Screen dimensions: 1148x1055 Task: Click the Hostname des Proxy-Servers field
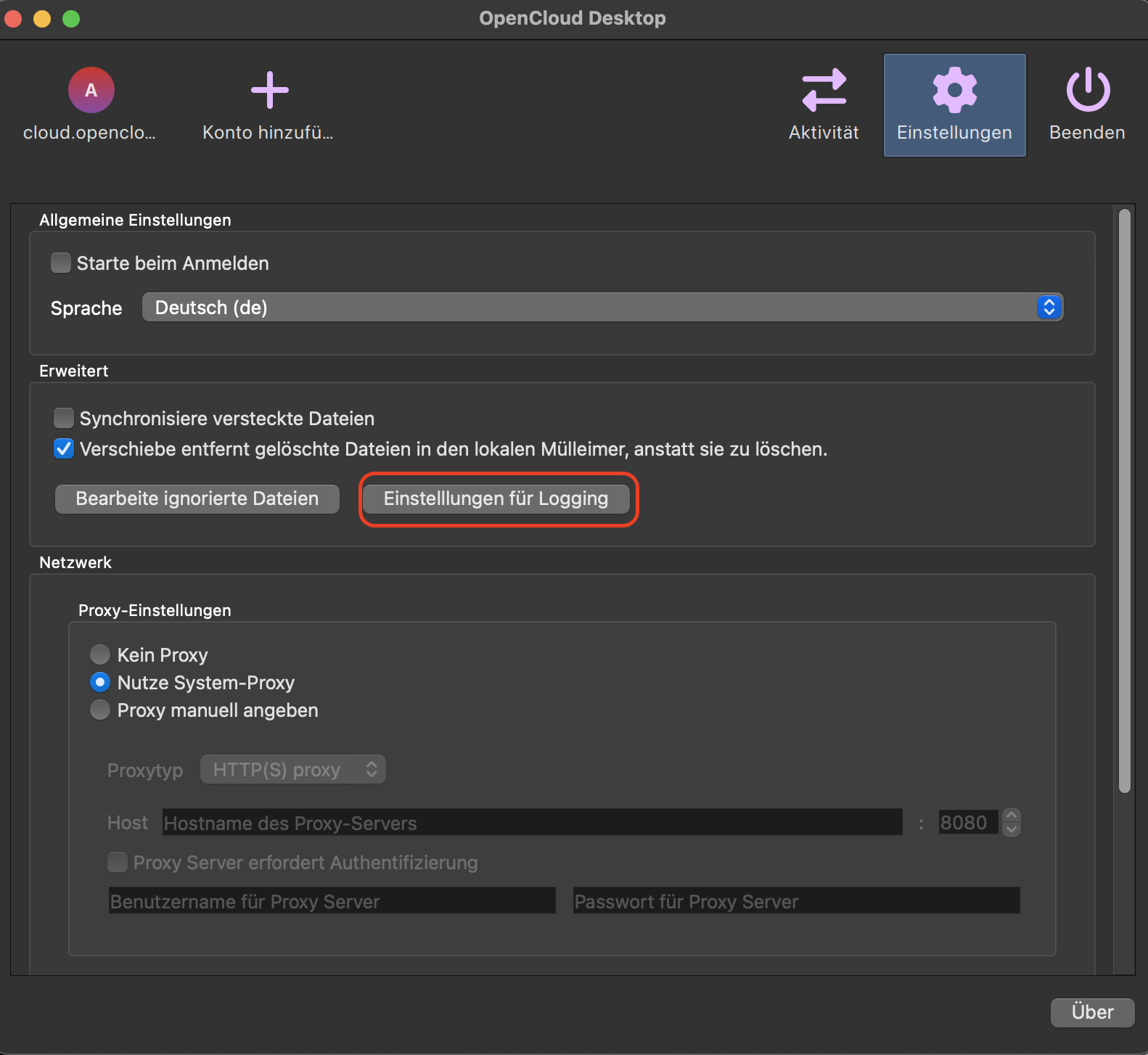pos(533,823)
